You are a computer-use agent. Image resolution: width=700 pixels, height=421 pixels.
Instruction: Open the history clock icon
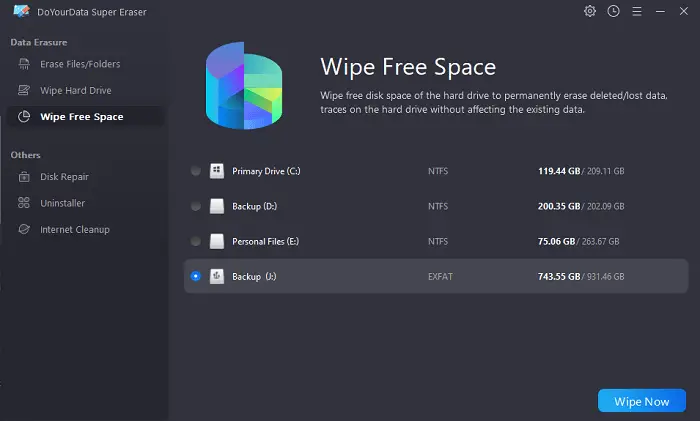(613, 11)
